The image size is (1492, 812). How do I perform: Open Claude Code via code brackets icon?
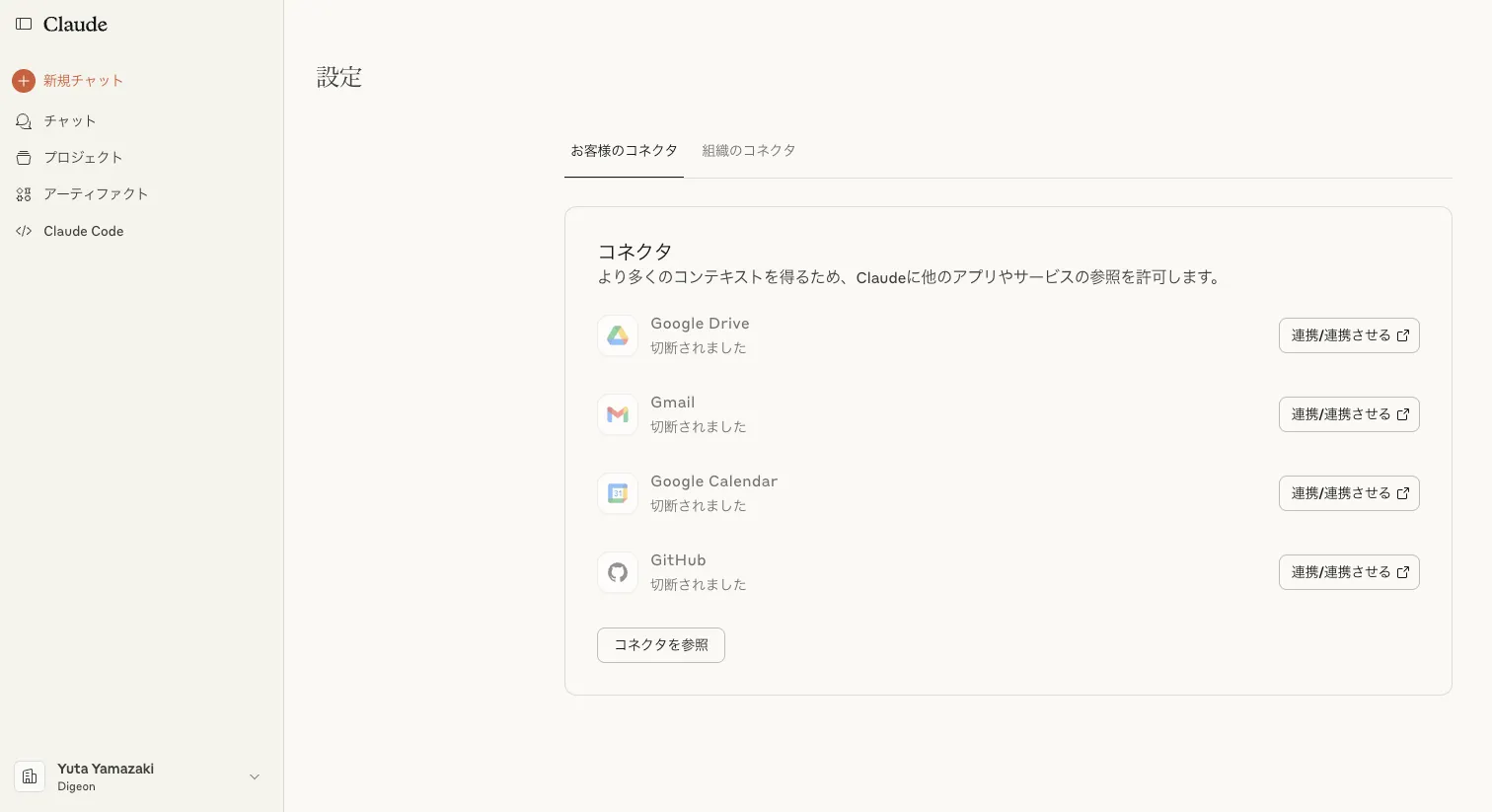coord(24,231)
